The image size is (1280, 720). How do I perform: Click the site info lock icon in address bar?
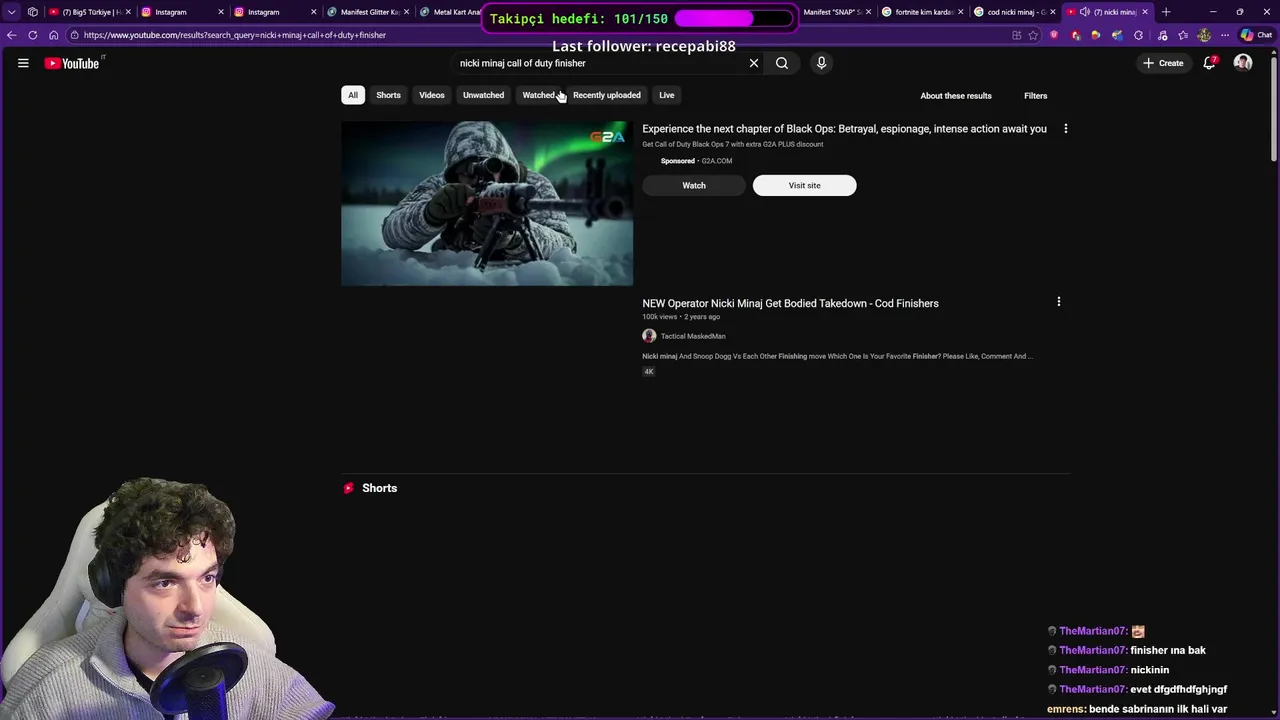(74, 35)
